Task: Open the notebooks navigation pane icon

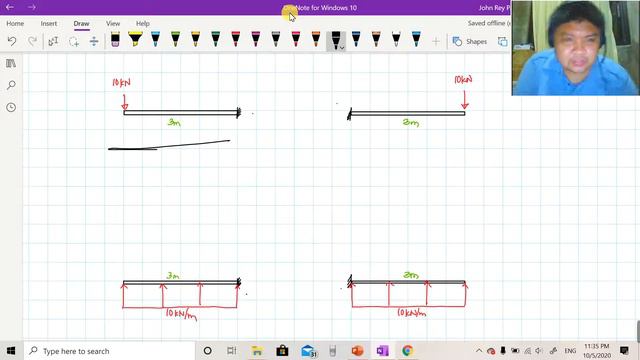Action: coord(11,63)
